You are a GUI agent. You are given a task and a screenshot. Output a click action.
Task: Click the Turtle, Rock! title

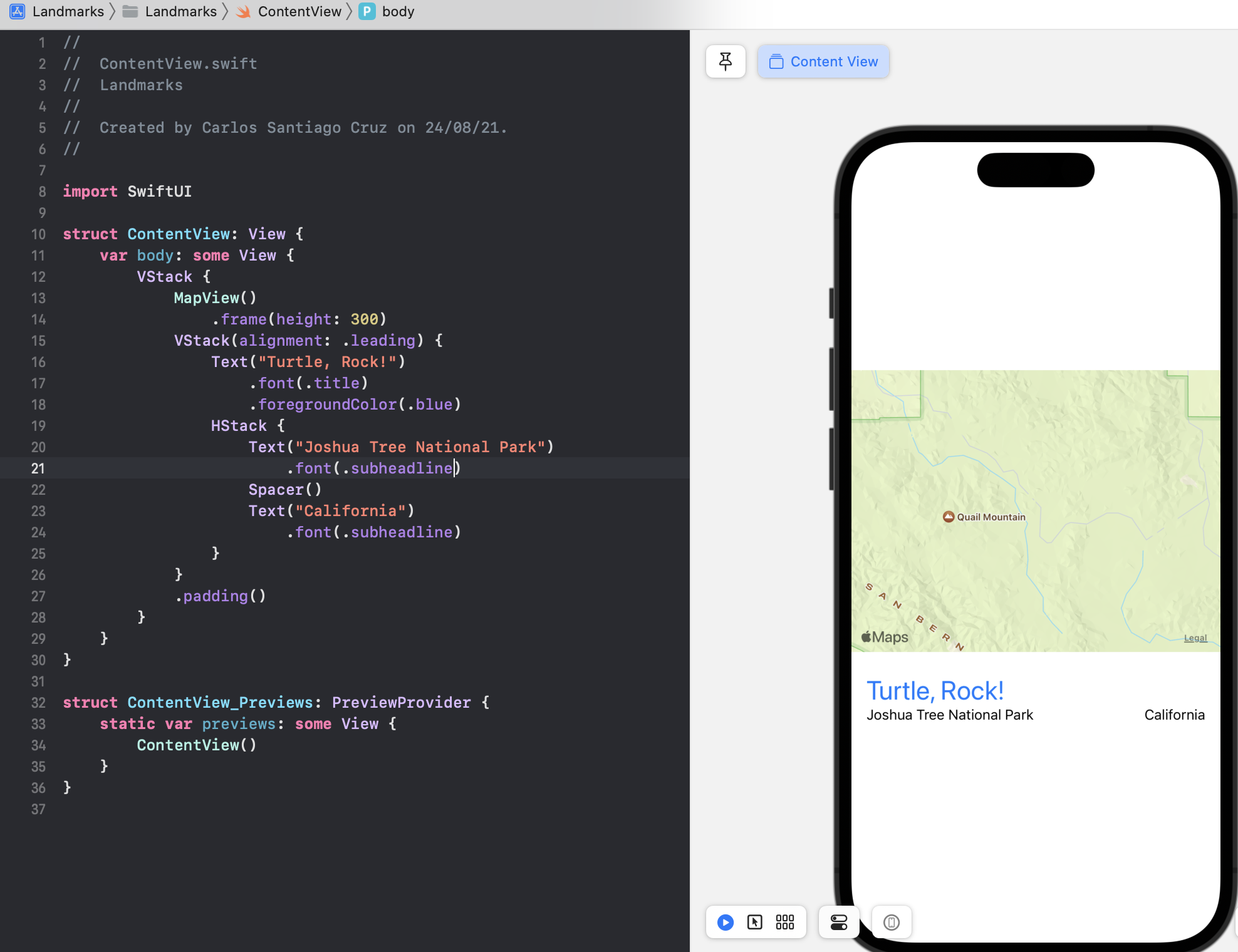pos(935,691)
